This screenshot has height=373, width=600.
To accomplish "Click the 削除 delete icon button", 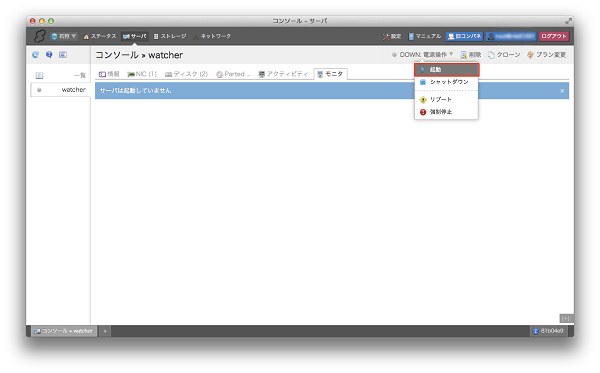I will [x=471, y=55].
